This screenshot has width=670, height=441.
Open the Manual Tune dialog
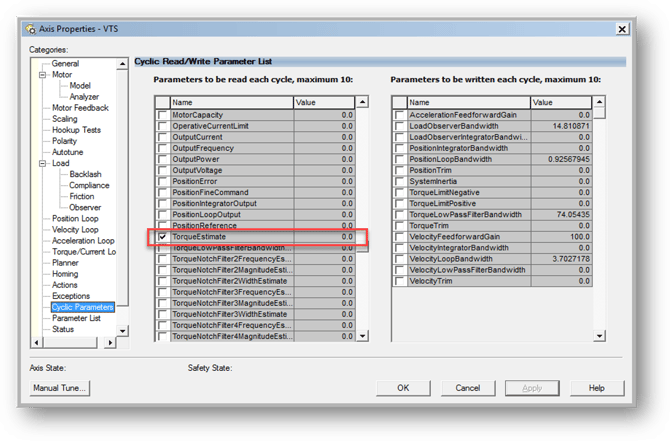(x=59, y=388)
